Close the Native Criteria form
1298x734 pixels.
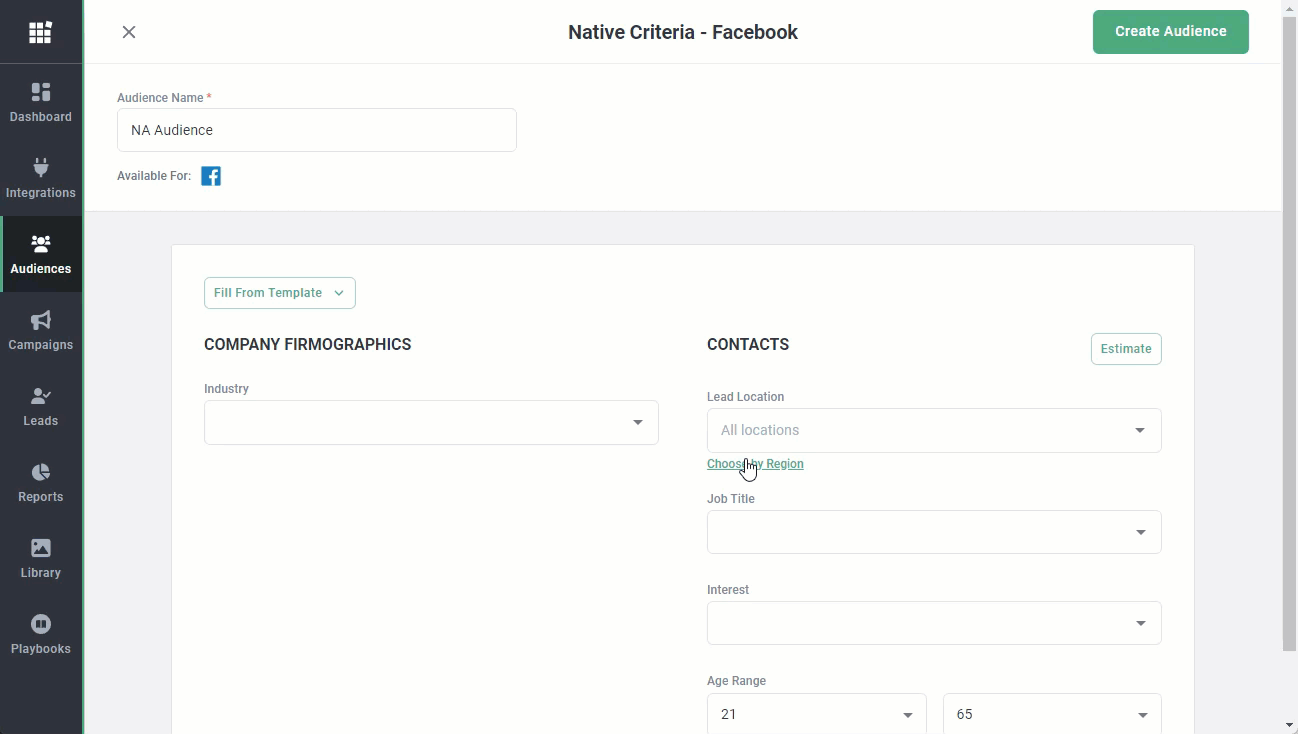129,32
